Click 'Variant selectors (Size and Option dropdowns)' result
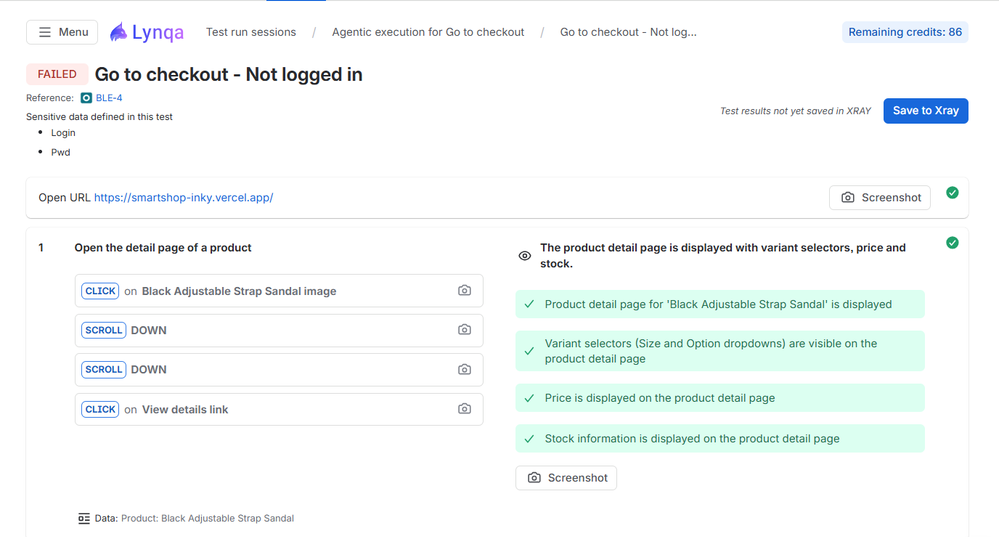 pos(720,351)
